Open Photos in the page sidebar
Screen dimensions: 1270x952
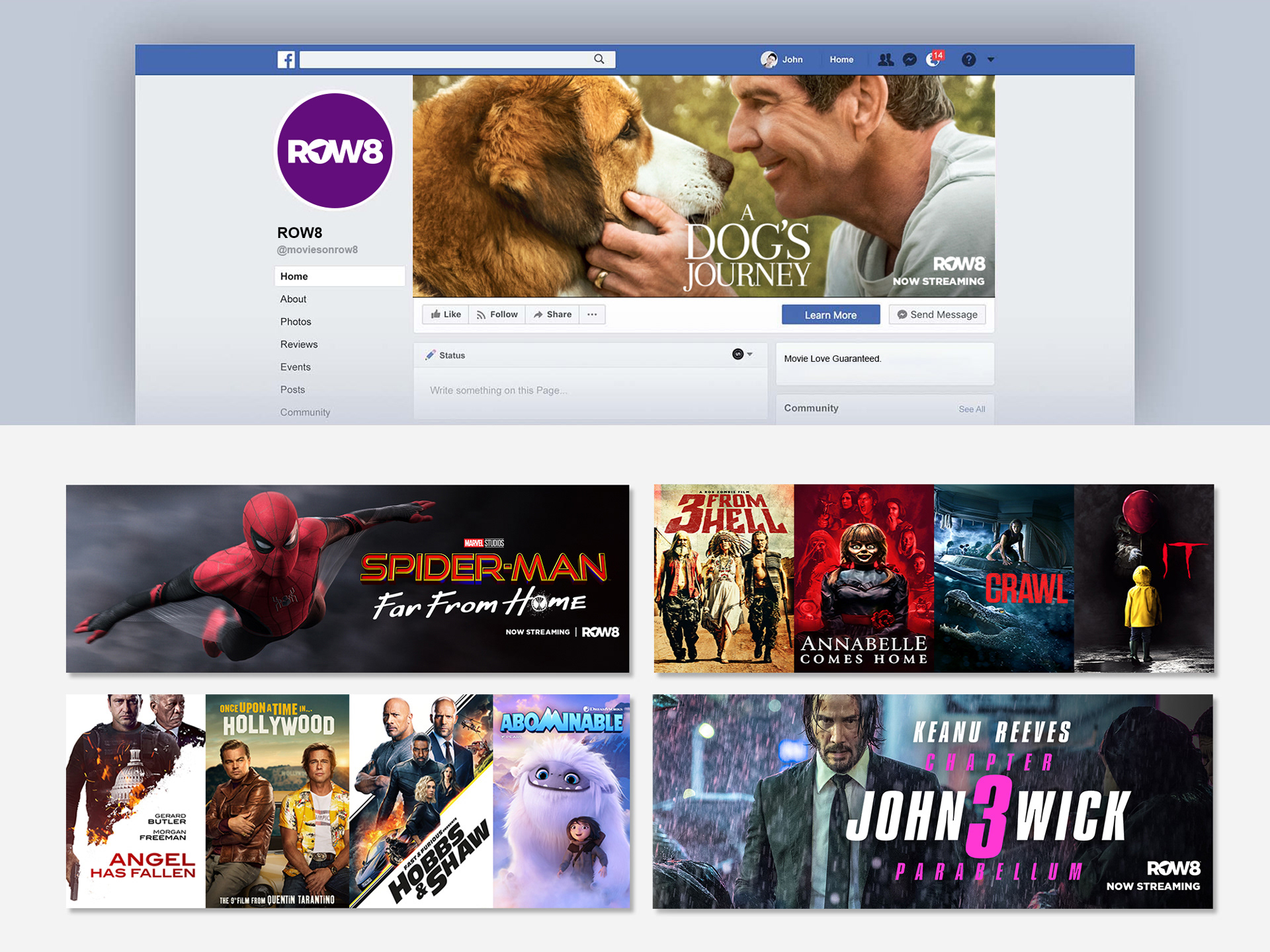click(x=296, y=321)
